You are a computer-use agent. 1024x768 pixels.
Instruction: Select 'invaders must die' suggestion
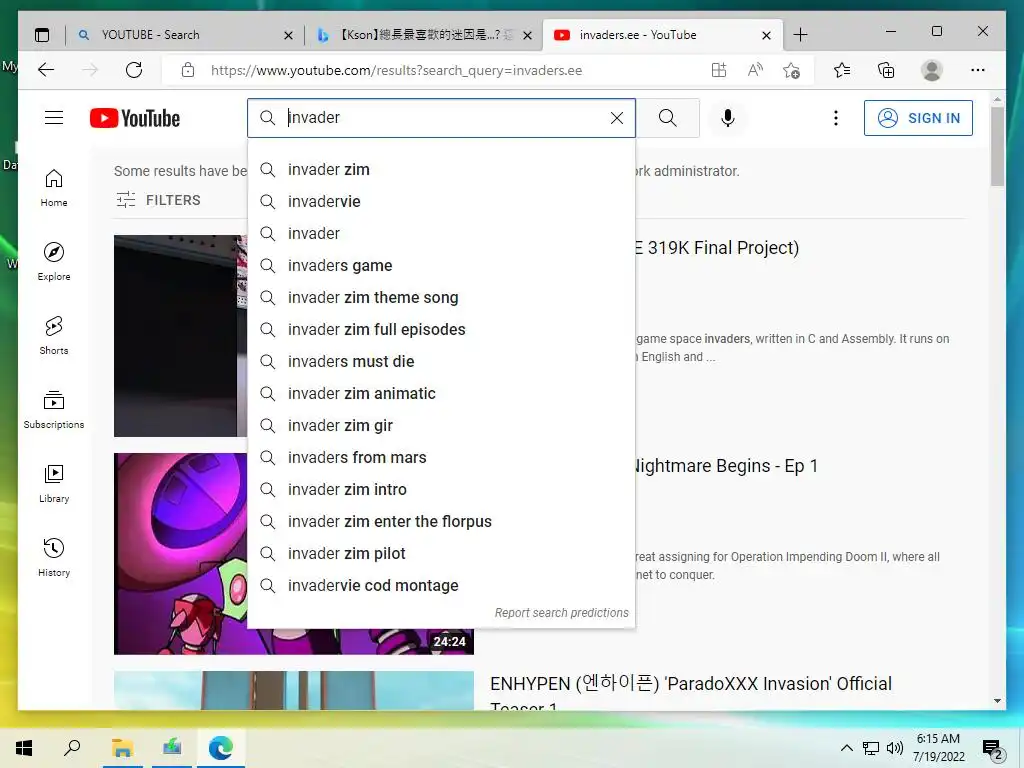(441, 362)
